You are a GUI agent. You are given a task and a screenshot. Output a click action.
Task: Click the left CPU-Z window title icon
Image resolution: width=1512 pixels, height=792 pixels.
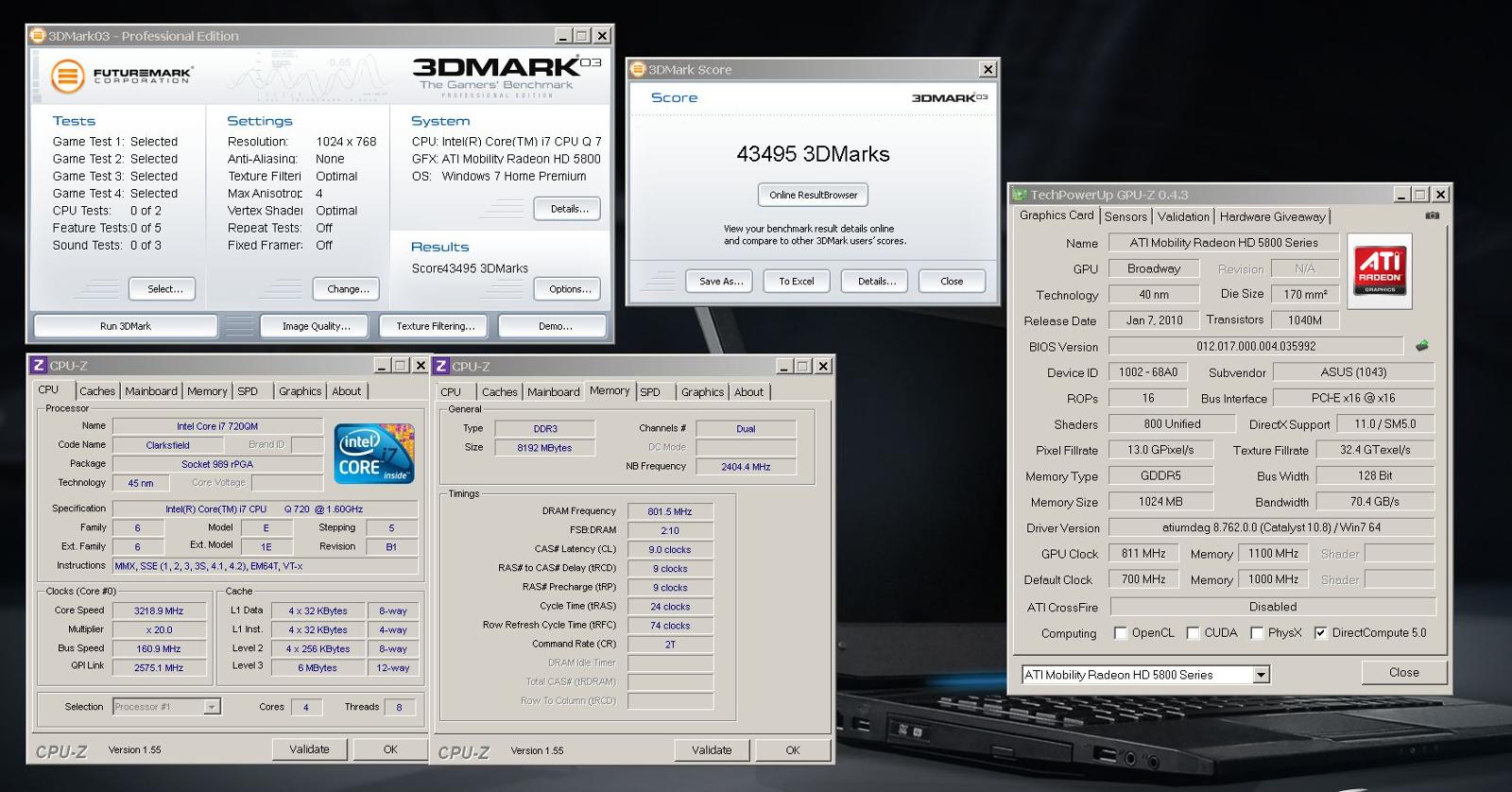tap(39, 365)
